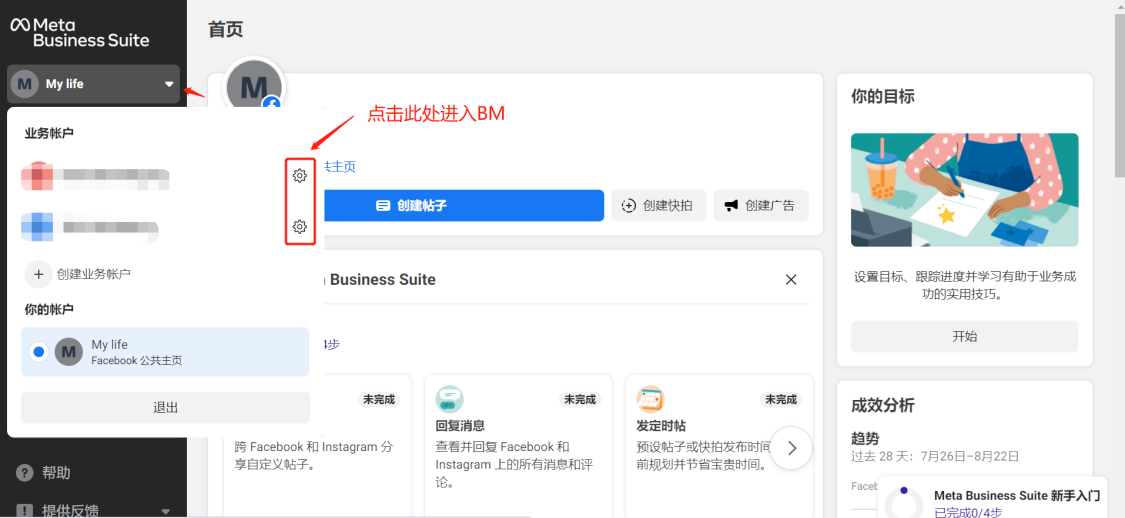
Task: Click the 你的目标 illustration image
Action: click(964, 190)
